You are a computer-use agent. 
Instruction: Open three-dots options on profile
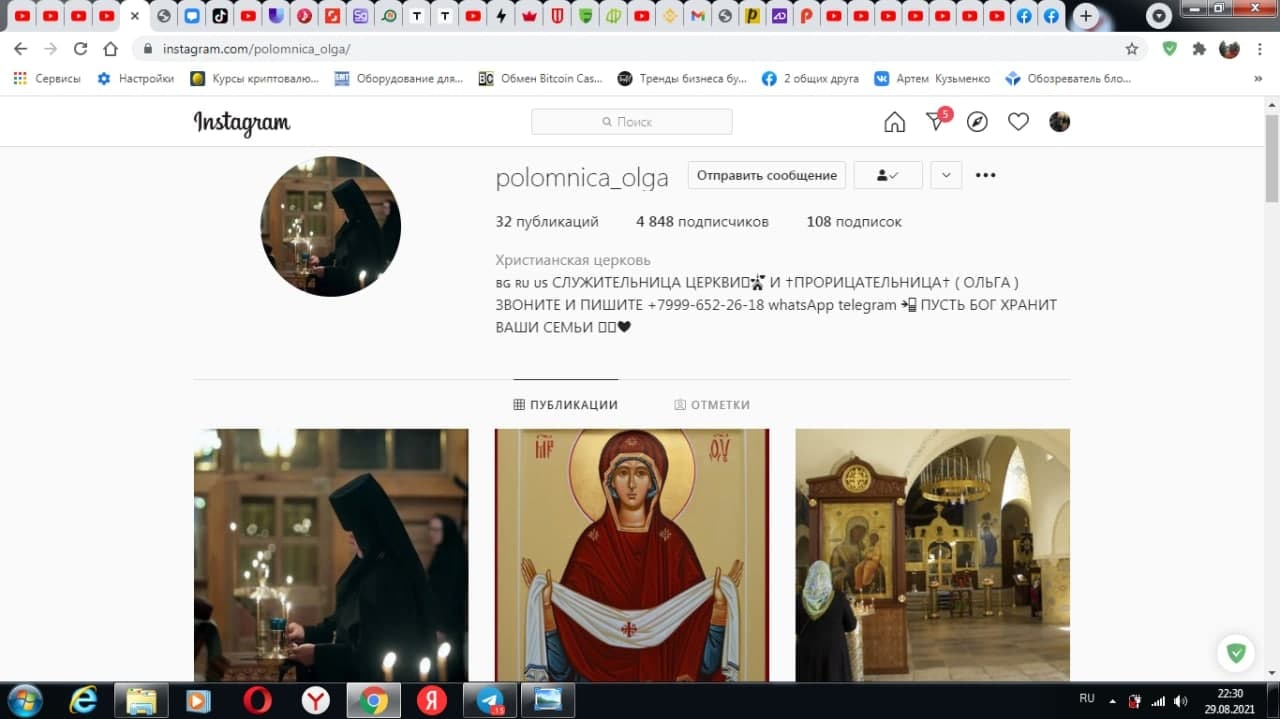[986, 175]
